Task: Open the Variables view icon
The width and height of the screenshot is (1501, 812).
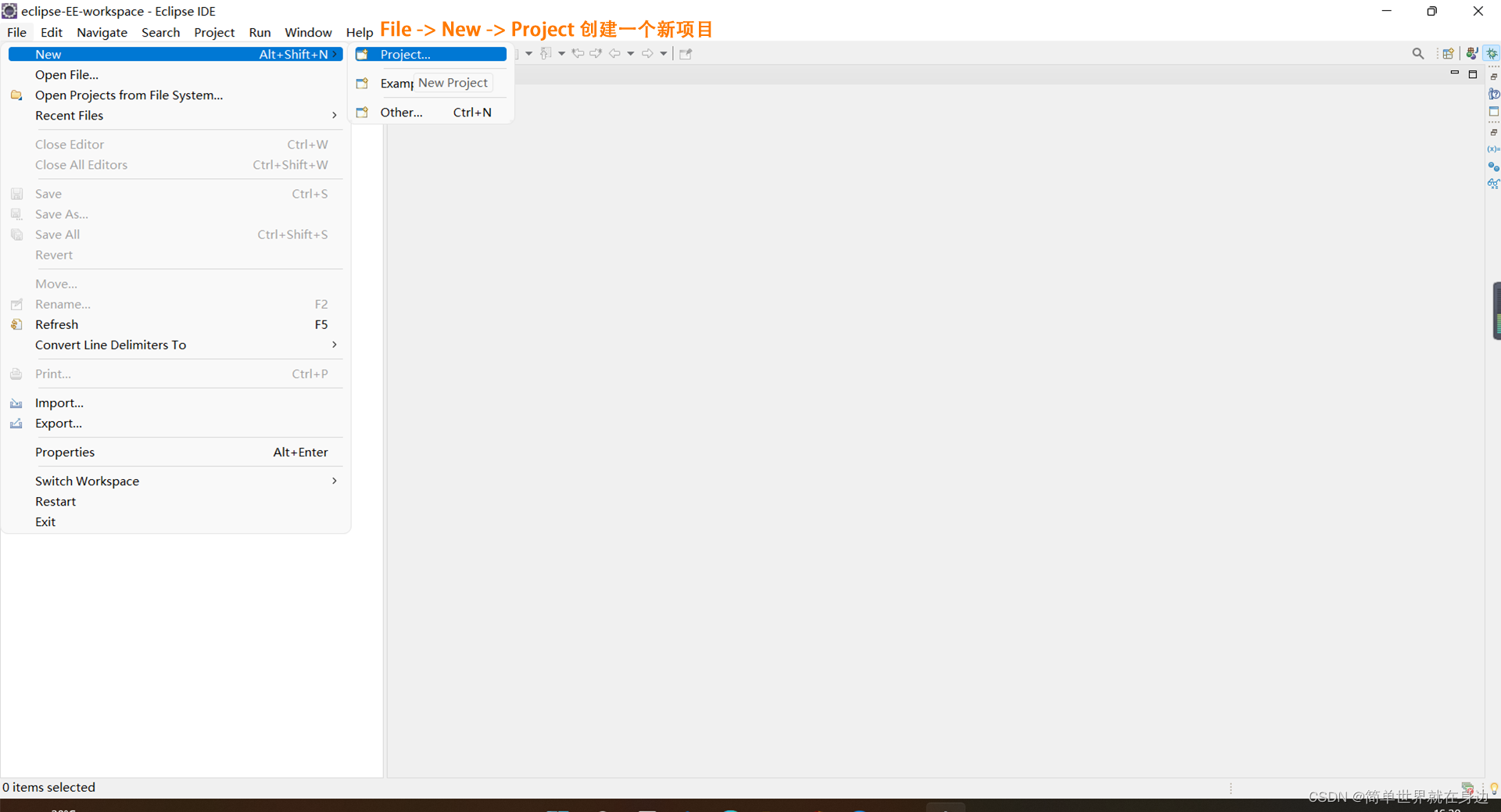Action: tap(1495, 148)
